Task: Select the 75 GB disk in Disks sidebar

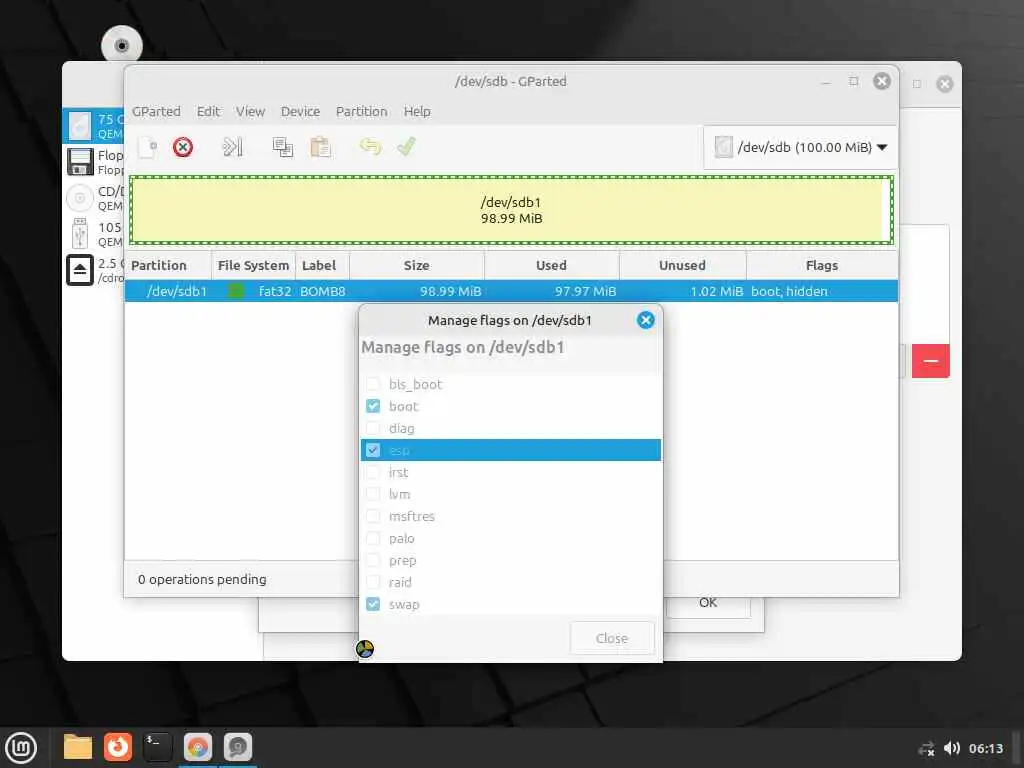Action: coord(93,125)
